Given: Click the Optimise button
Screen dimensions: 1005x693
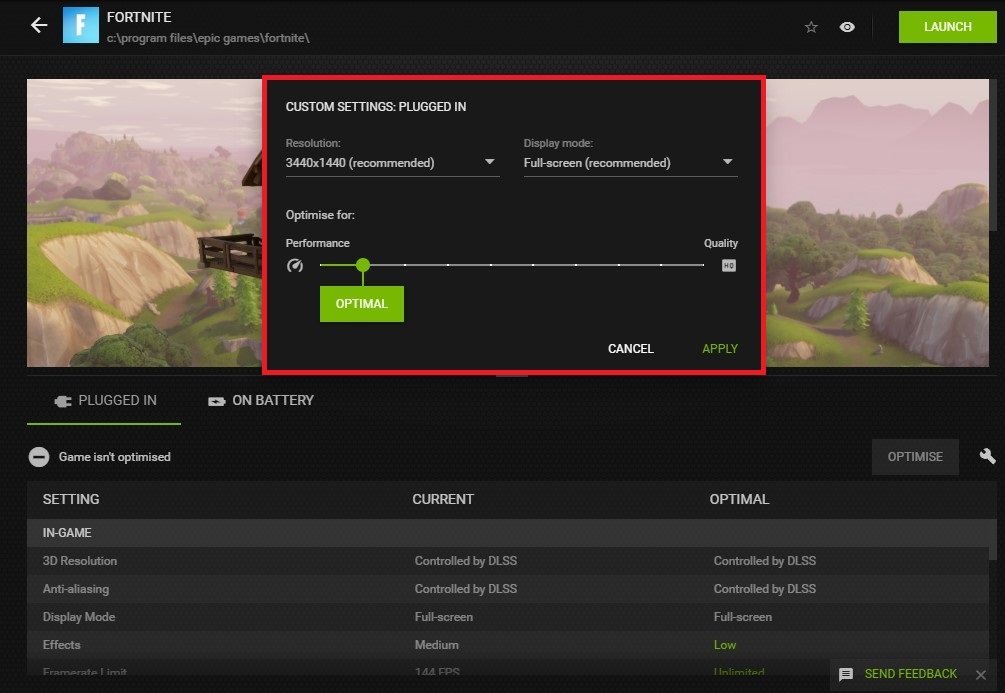Looking at the screenshot, I should click(914, 456).
